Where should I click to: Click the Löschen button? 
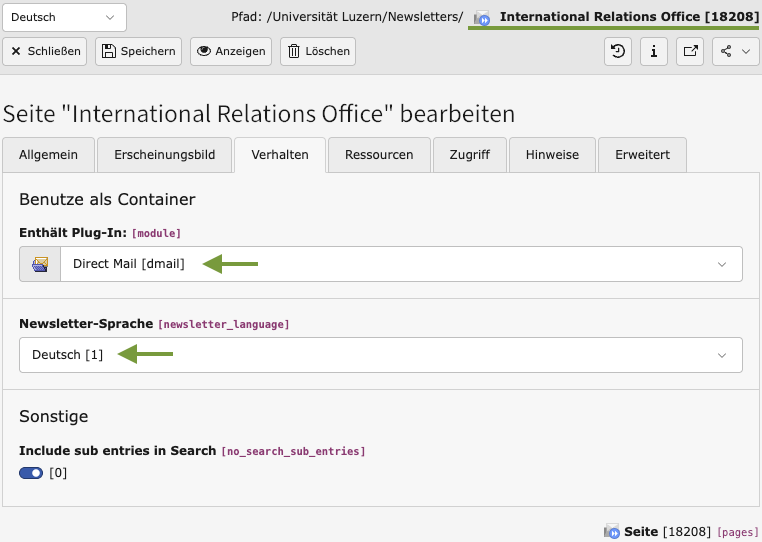tap(319, 51)
